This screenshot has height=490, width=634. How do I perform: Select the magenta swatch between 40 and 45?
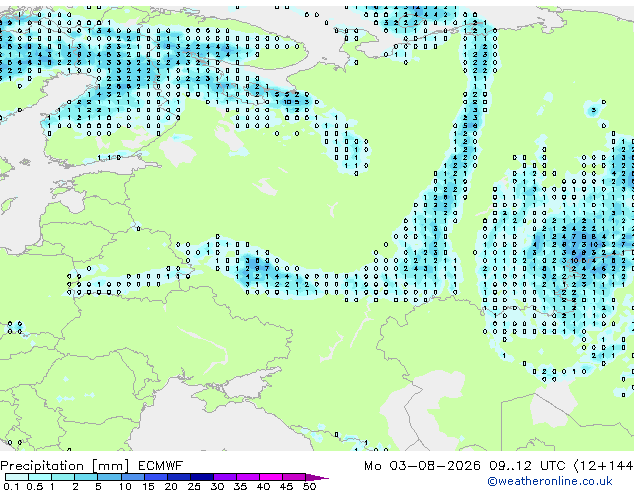click(271, 477)
